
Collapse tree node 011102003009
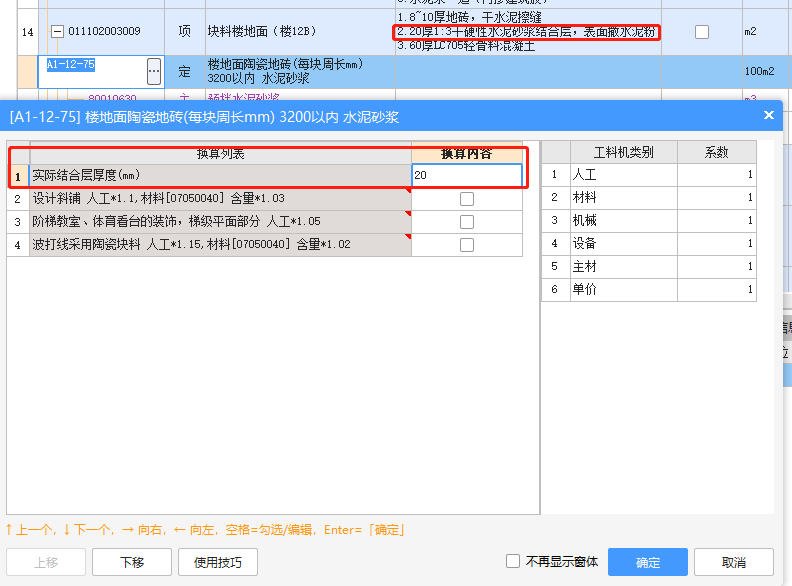[58, 31]
